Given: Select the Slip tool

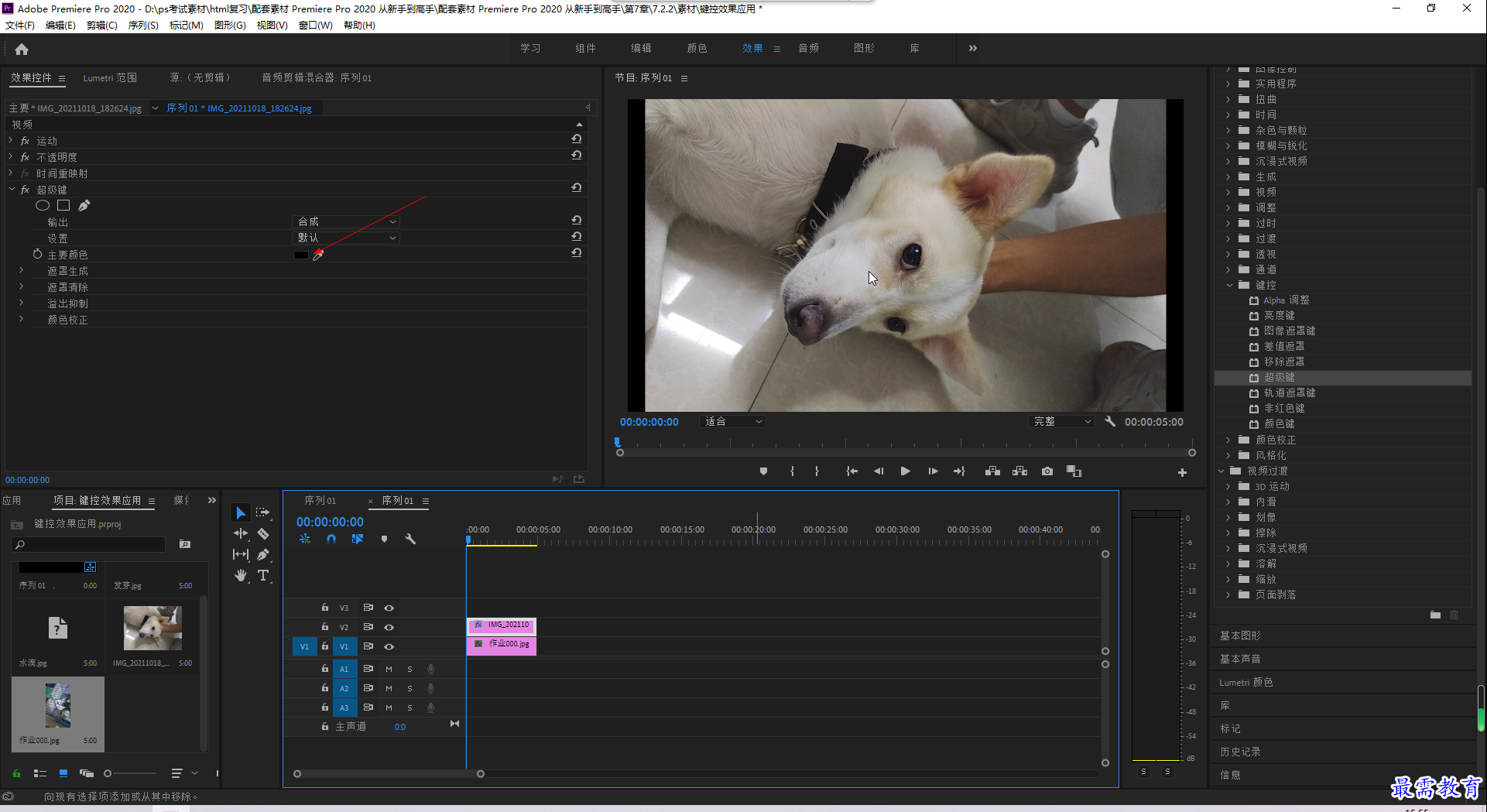Looking at the screenshot, I should point(241,554).
